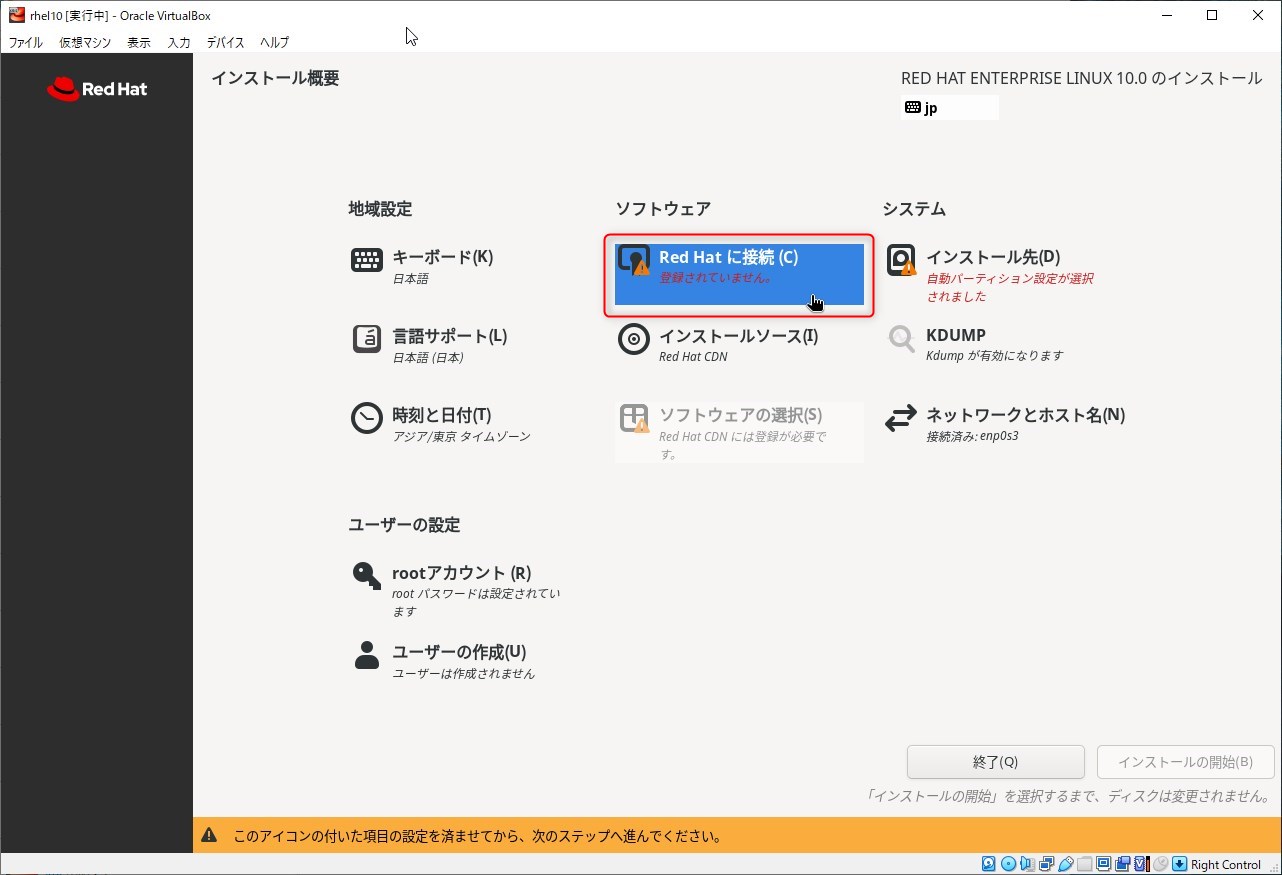Click Right Control host key indicator
This screenshot has height=875, width=1282.
coord(1225,865)
